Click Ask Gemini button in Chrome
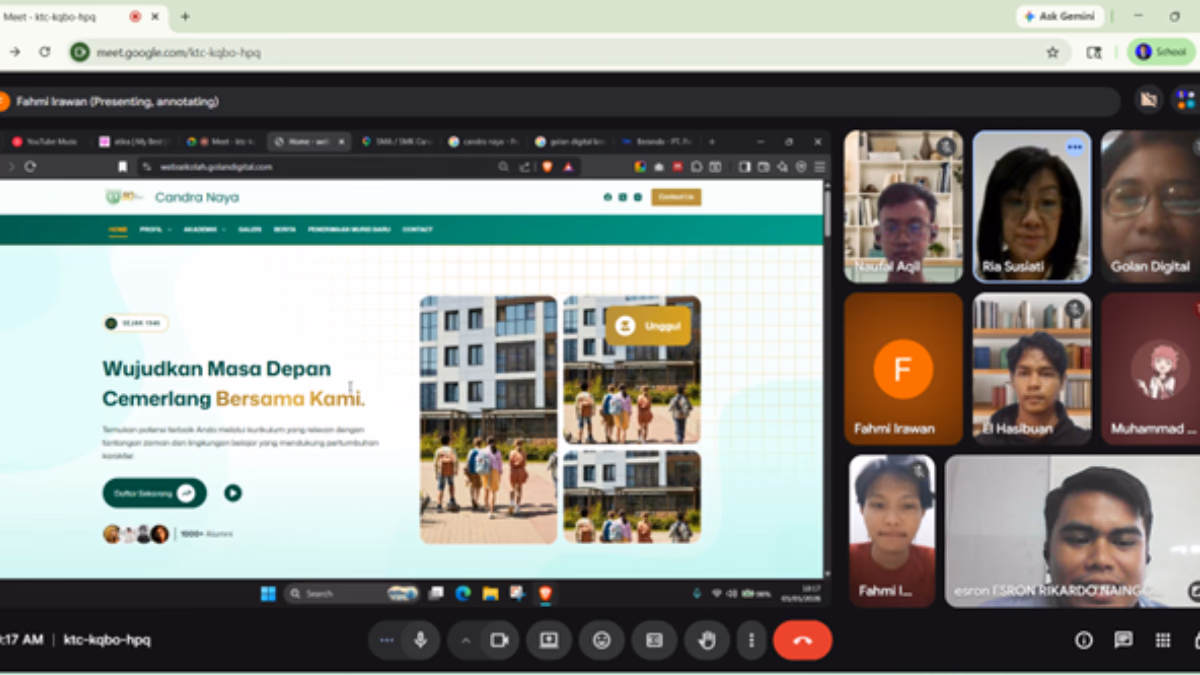The image size is (1200, 675). pyautogui.click(x=1060, y=17)
